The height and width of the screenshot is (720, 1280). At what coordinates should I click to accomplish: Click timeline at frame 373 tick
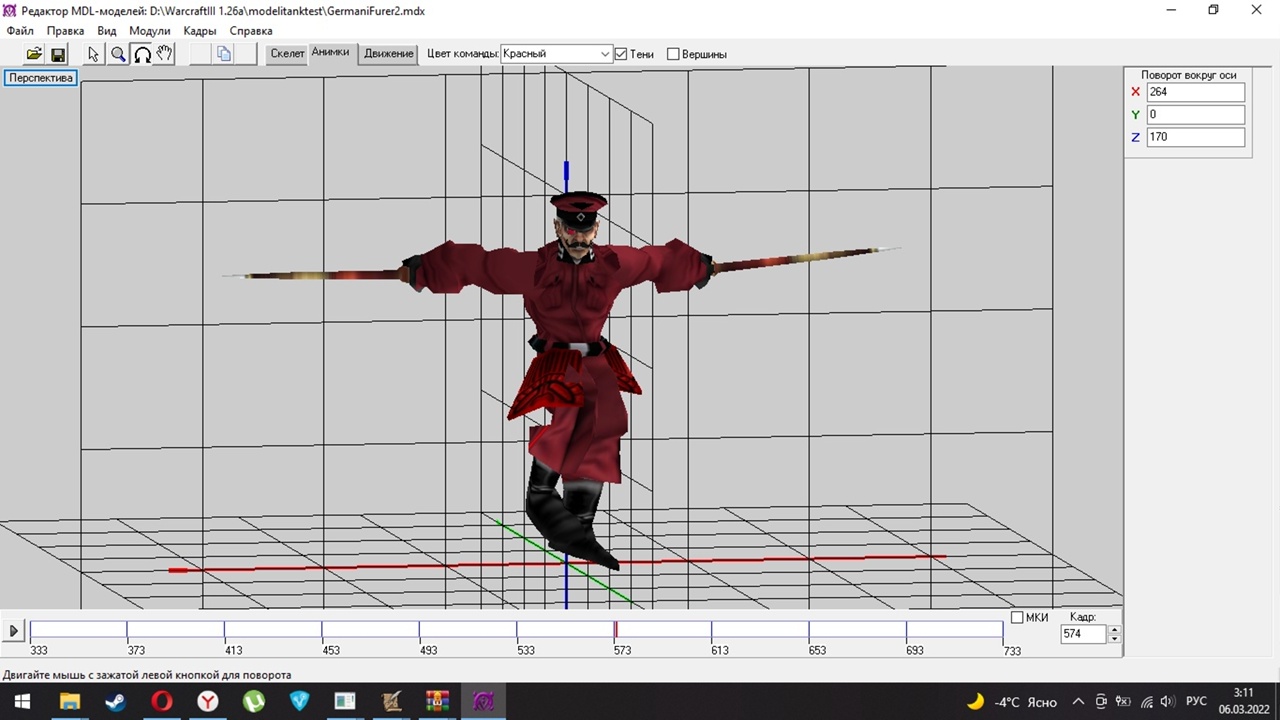pyautogui.click(x=127, y=631)
